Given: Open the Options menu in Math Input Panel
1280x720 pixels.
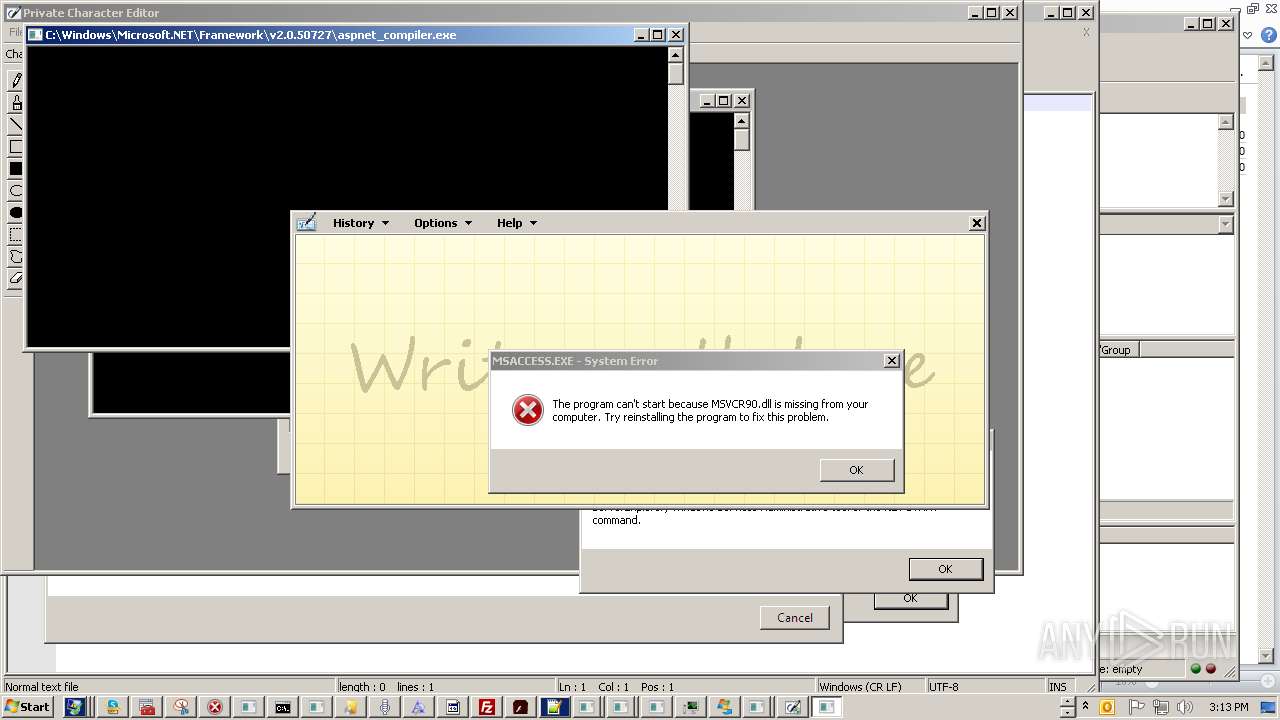Looking at the screenshot, I should coord(443,223).
